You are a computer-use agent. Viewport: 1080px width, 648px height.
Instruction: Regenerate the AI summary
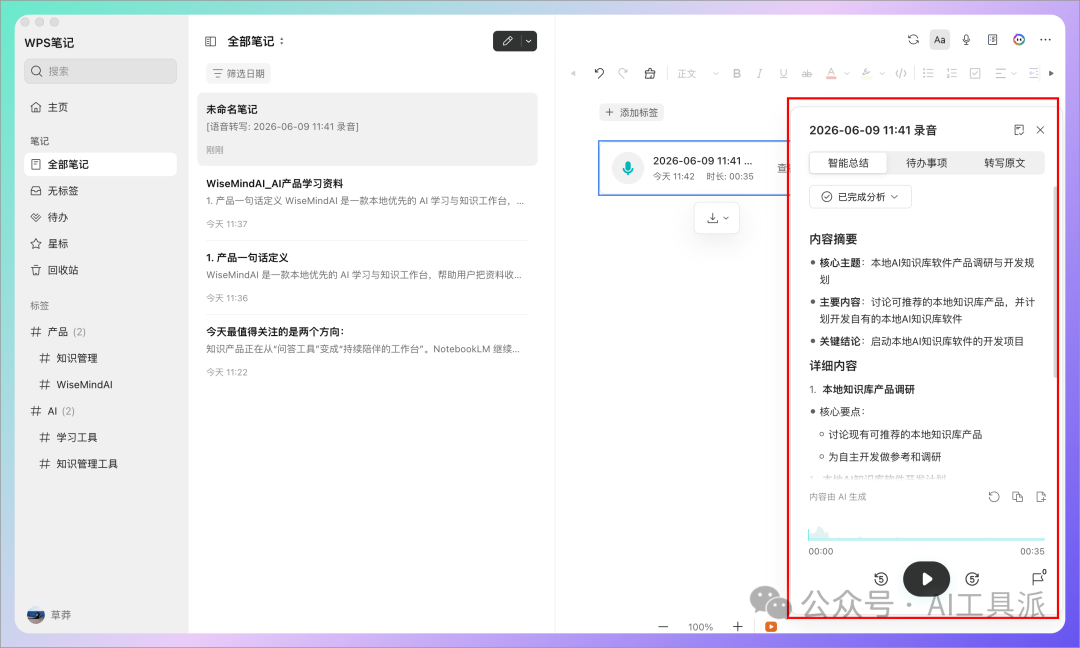994,497
